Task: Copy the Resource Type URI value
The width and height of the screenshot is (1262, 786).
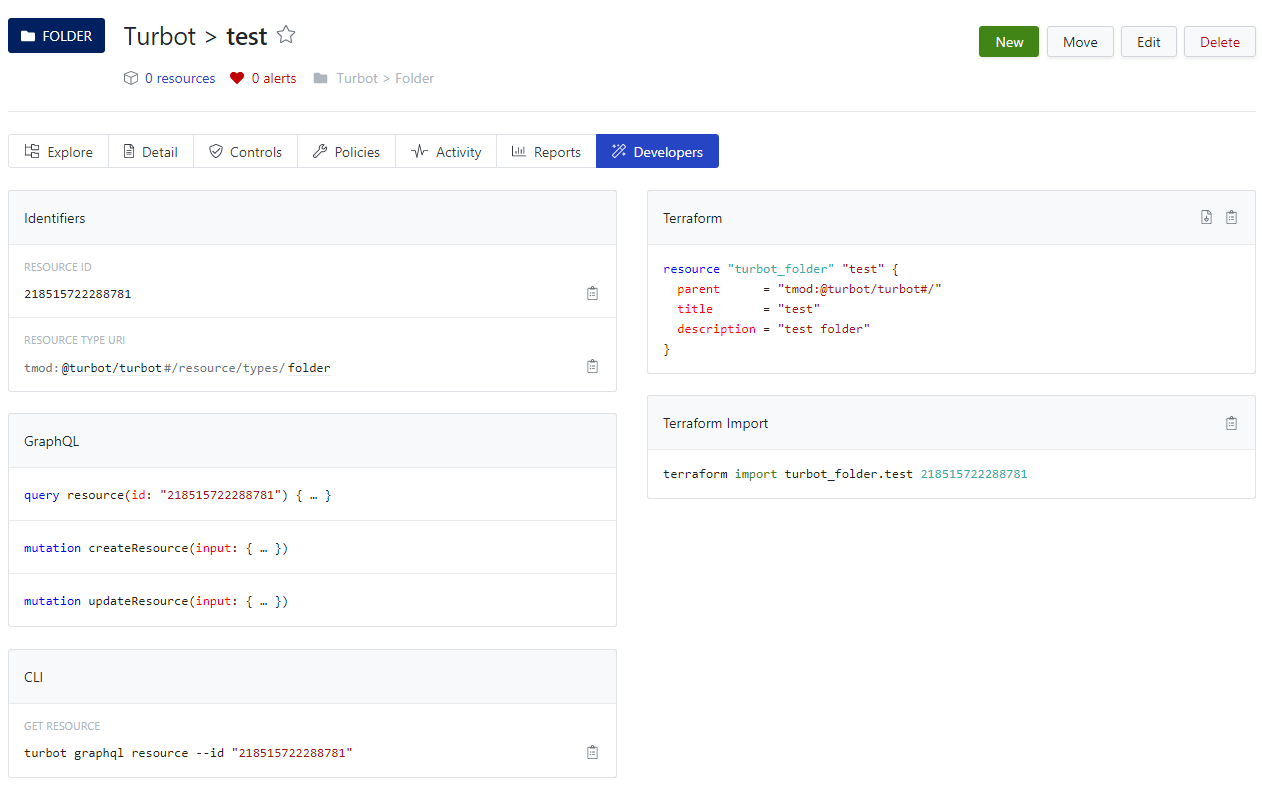Action: coord(592,366)
